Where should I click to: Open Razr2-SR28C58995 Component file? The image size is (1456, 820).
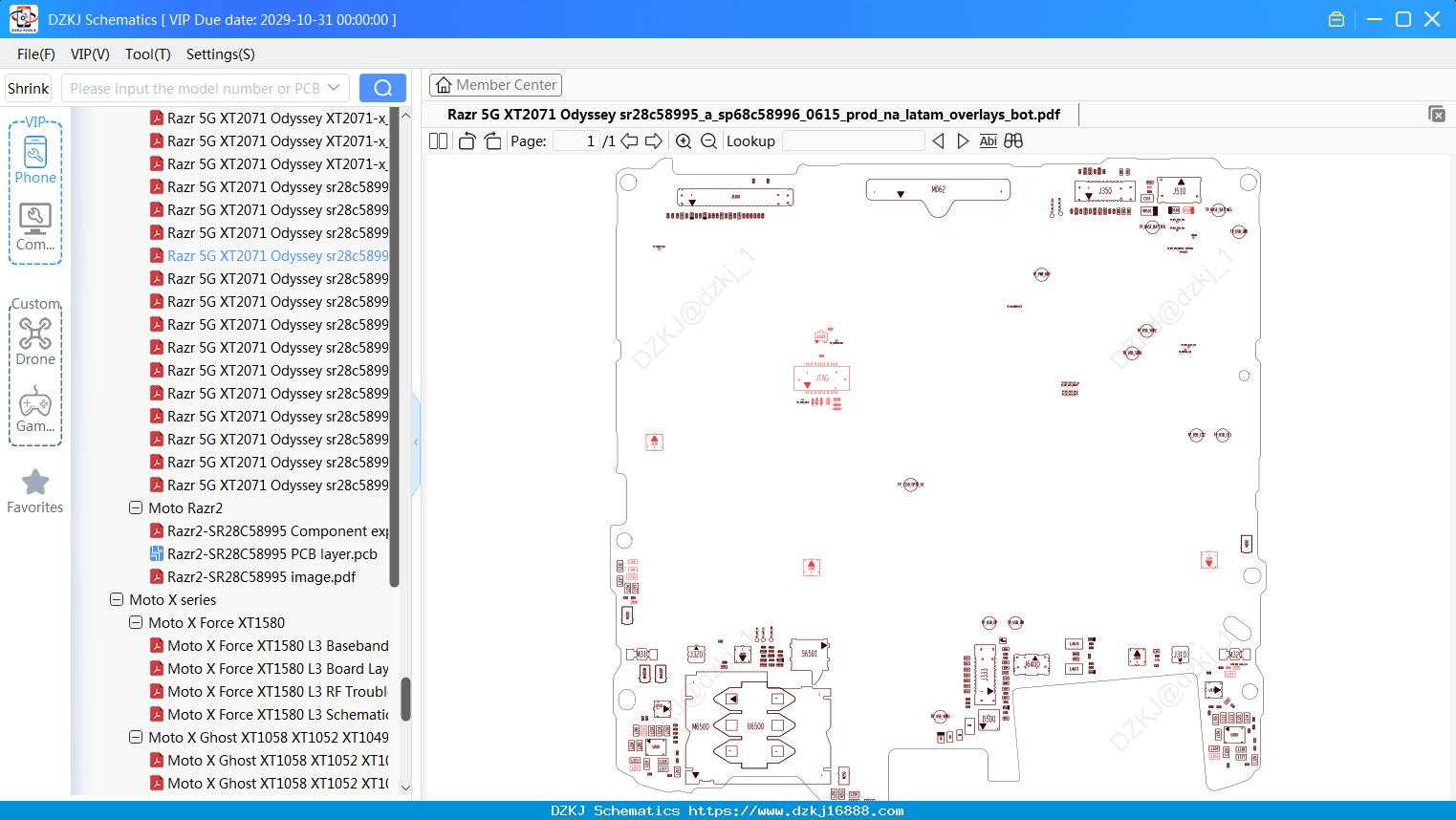point(278,531)
